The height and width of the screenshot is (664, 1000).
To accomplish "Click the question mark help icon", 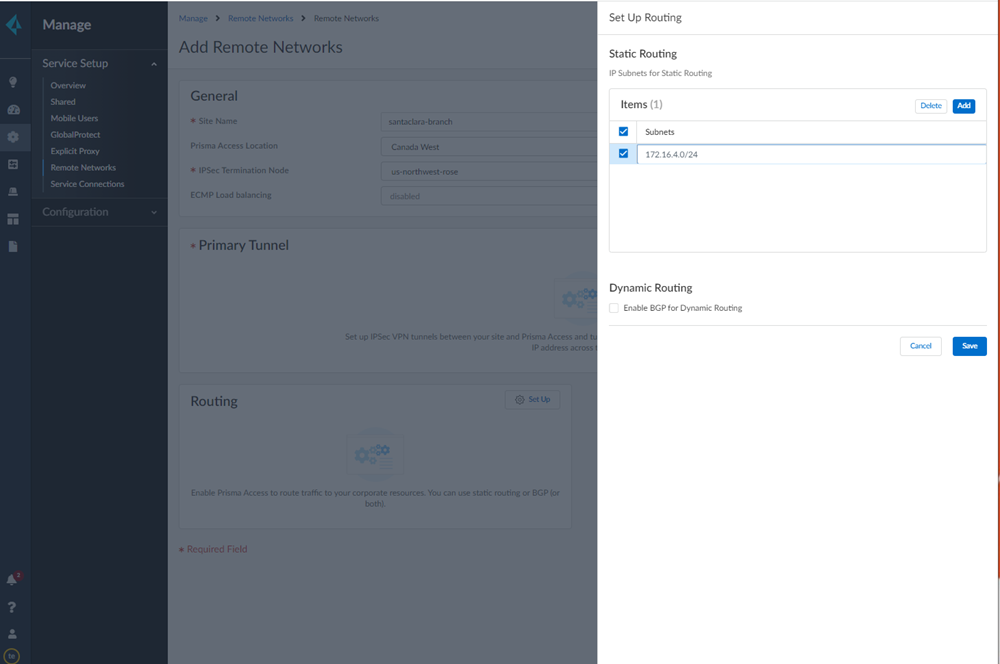I will click(13, 607).
